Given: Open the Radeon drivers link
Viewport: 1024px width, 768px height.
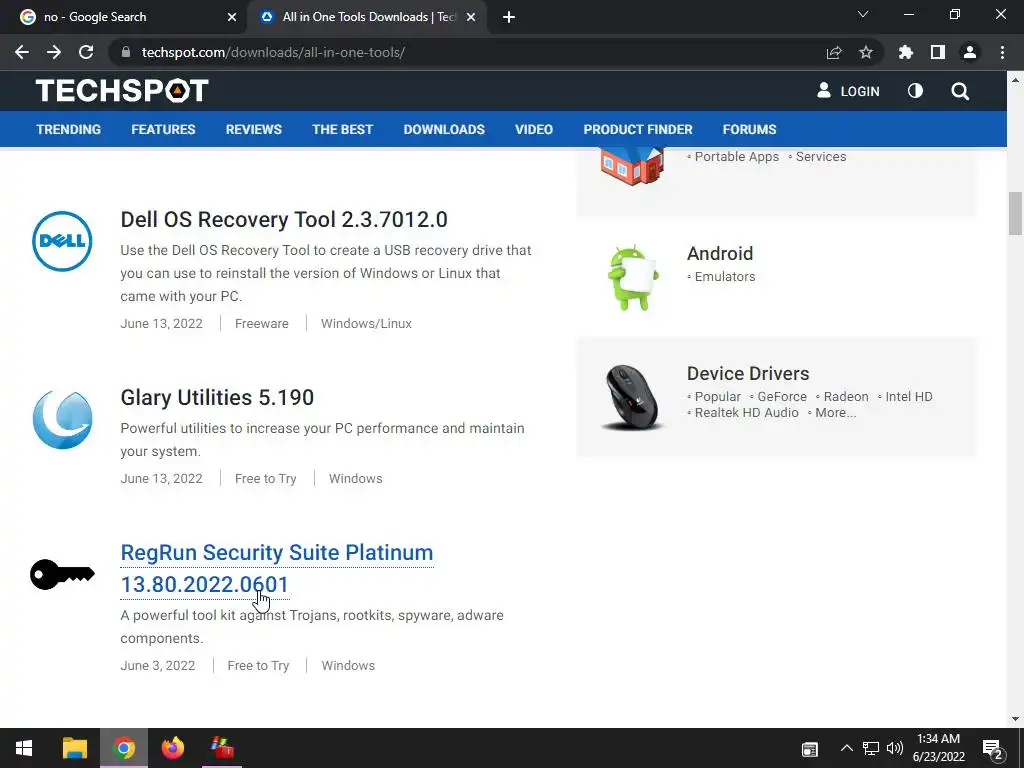Looking at the screenshot, I should click(846, 396).
